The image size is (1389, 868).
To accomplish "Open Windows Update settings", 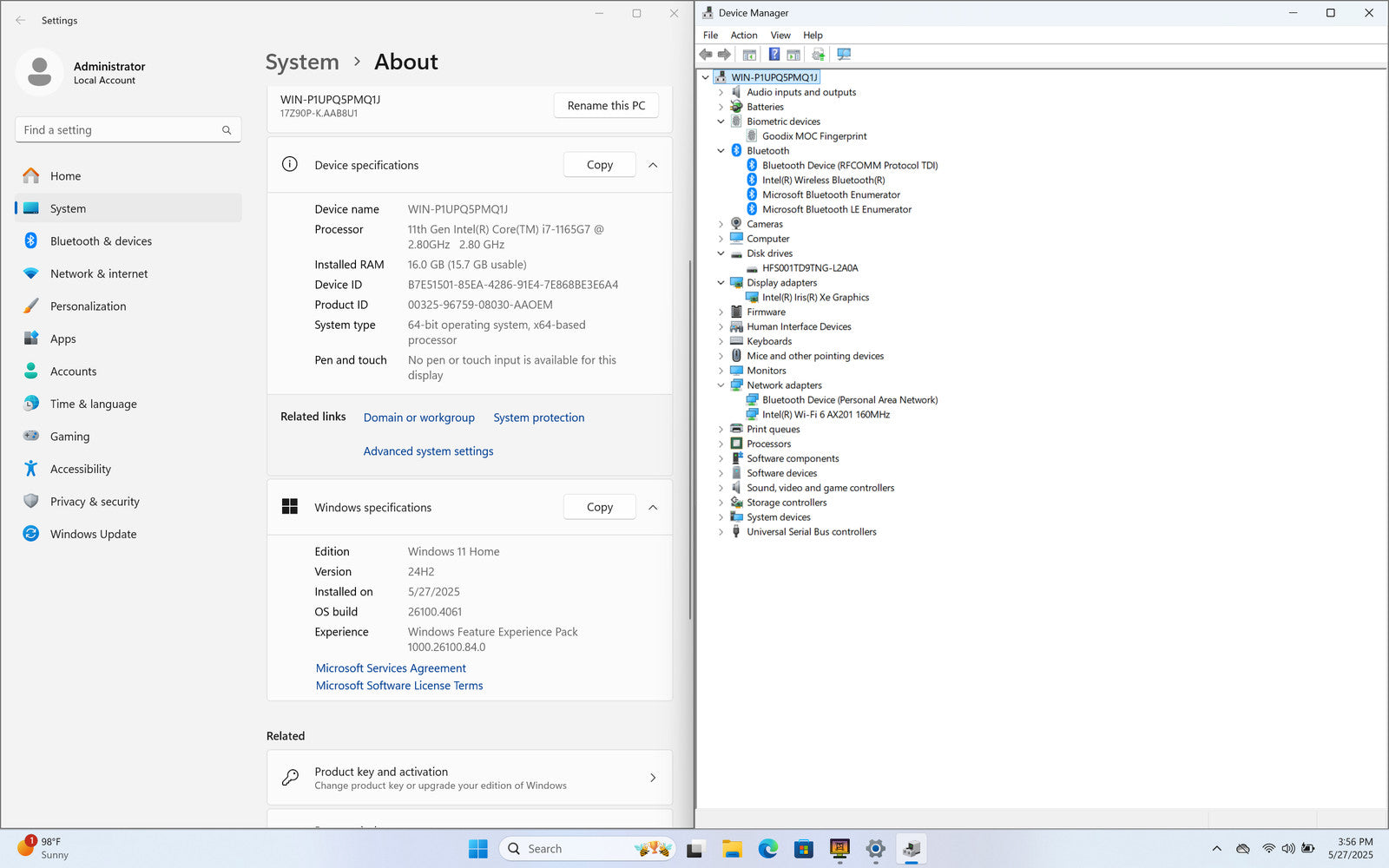I will [128, 534].
